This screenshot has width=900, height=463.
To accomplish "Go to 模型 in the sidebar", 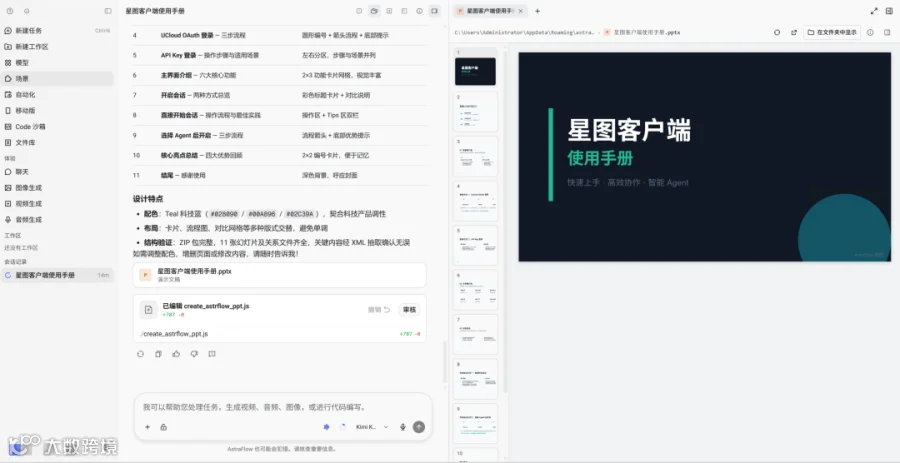I will pos(57,63).
